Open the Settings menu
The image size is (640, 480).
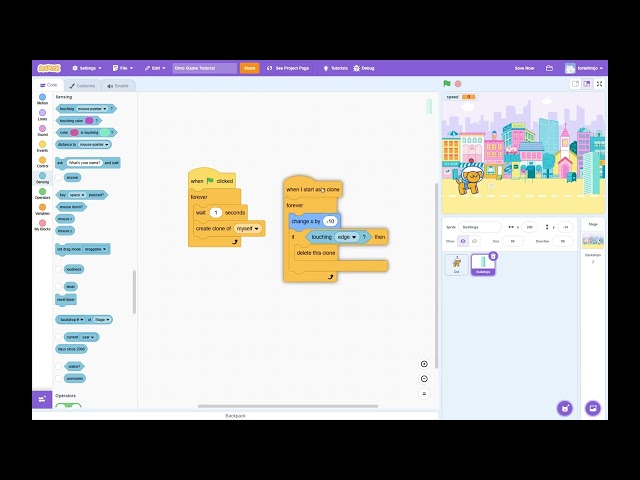pyautogui.click(x=87, y=68)
